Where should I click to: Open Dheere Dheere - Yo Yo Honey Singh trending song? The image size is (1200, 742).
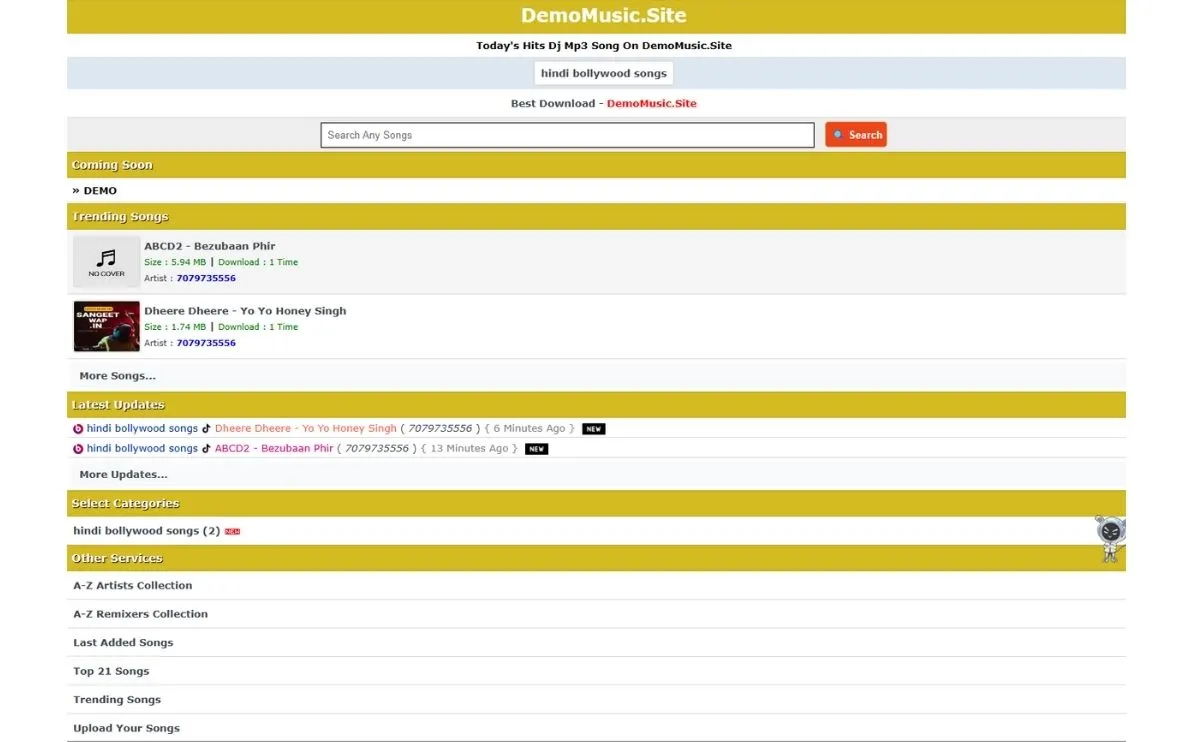(x=245, y=311)
